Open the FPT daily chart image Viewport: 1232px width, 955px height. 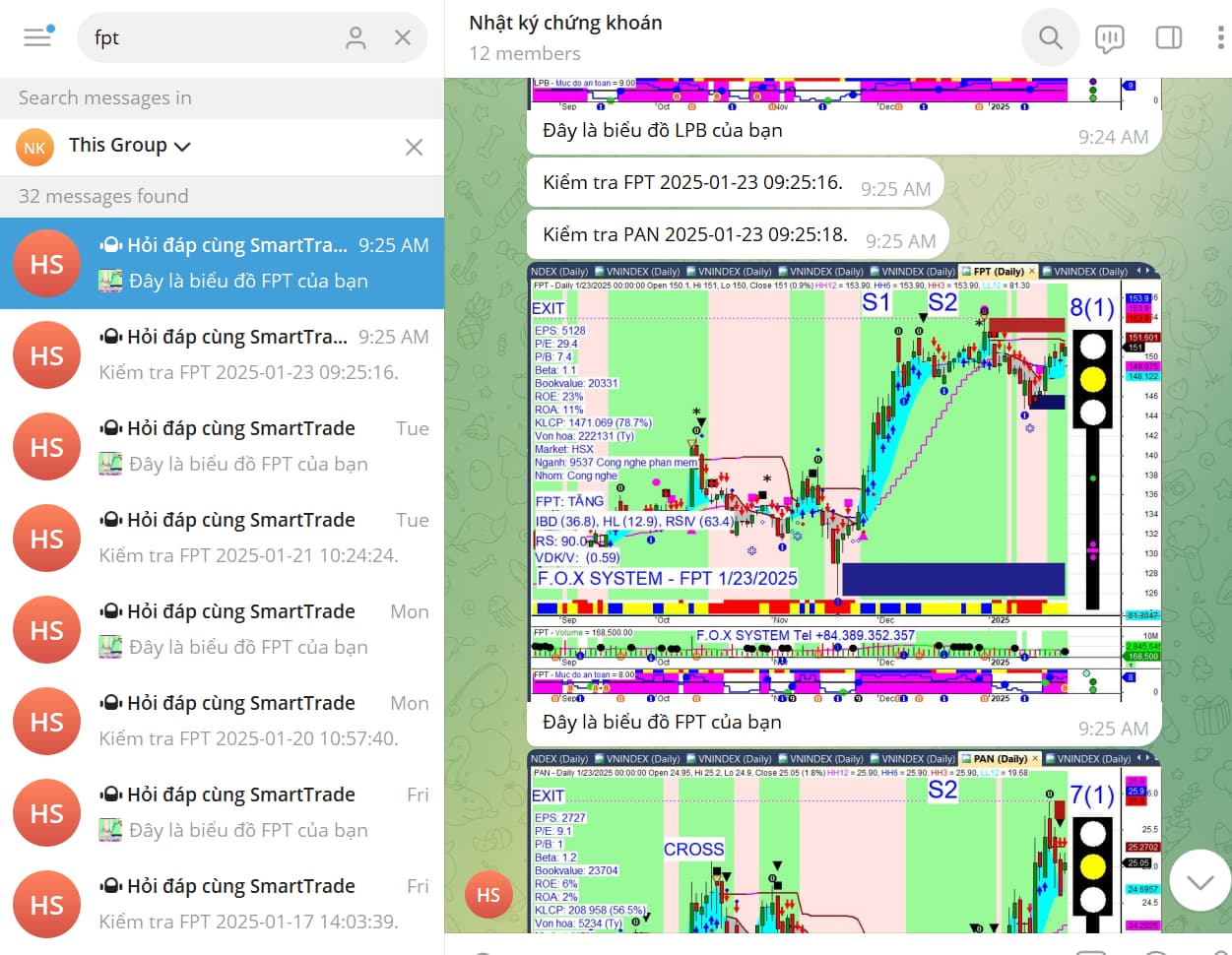tap(845, 482)
